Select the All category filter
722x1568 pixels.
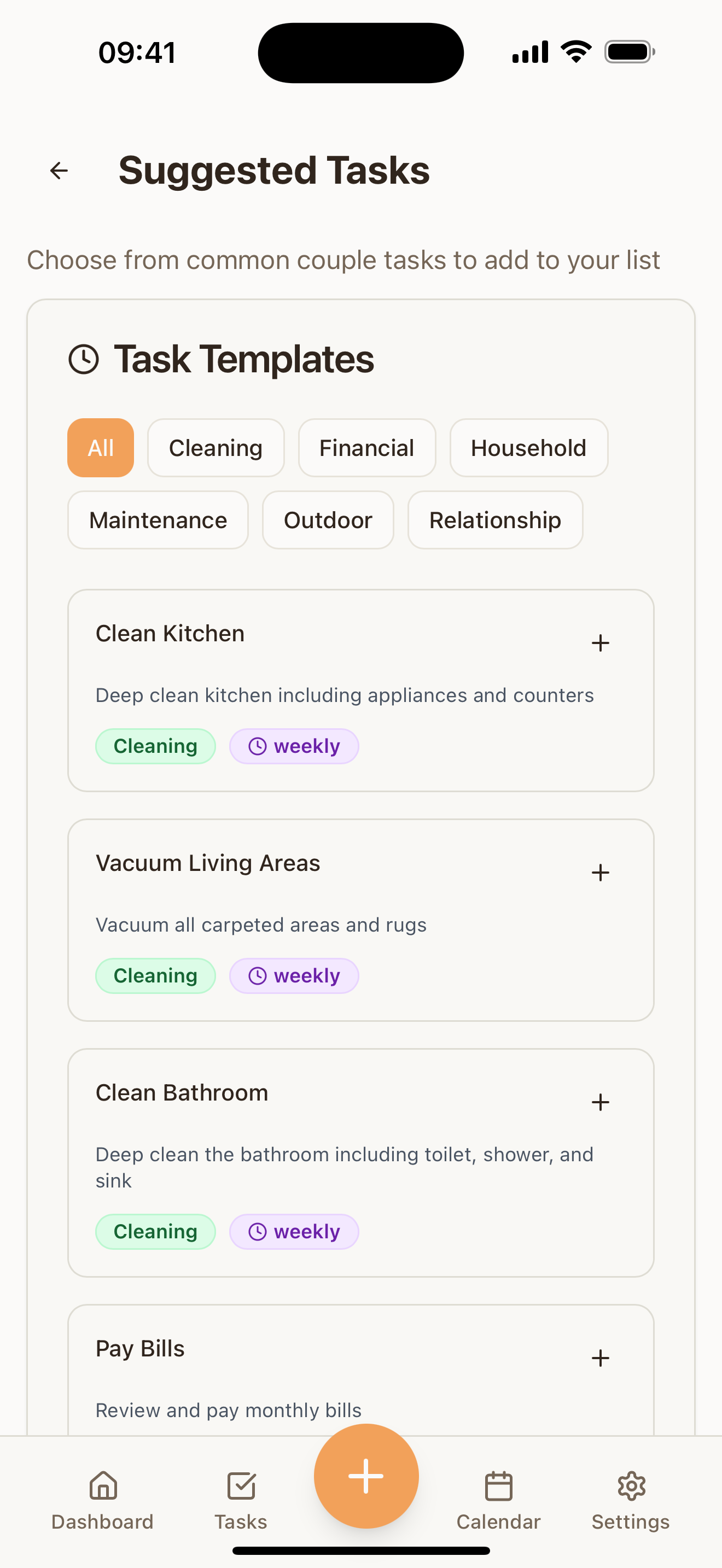[101, 447]
